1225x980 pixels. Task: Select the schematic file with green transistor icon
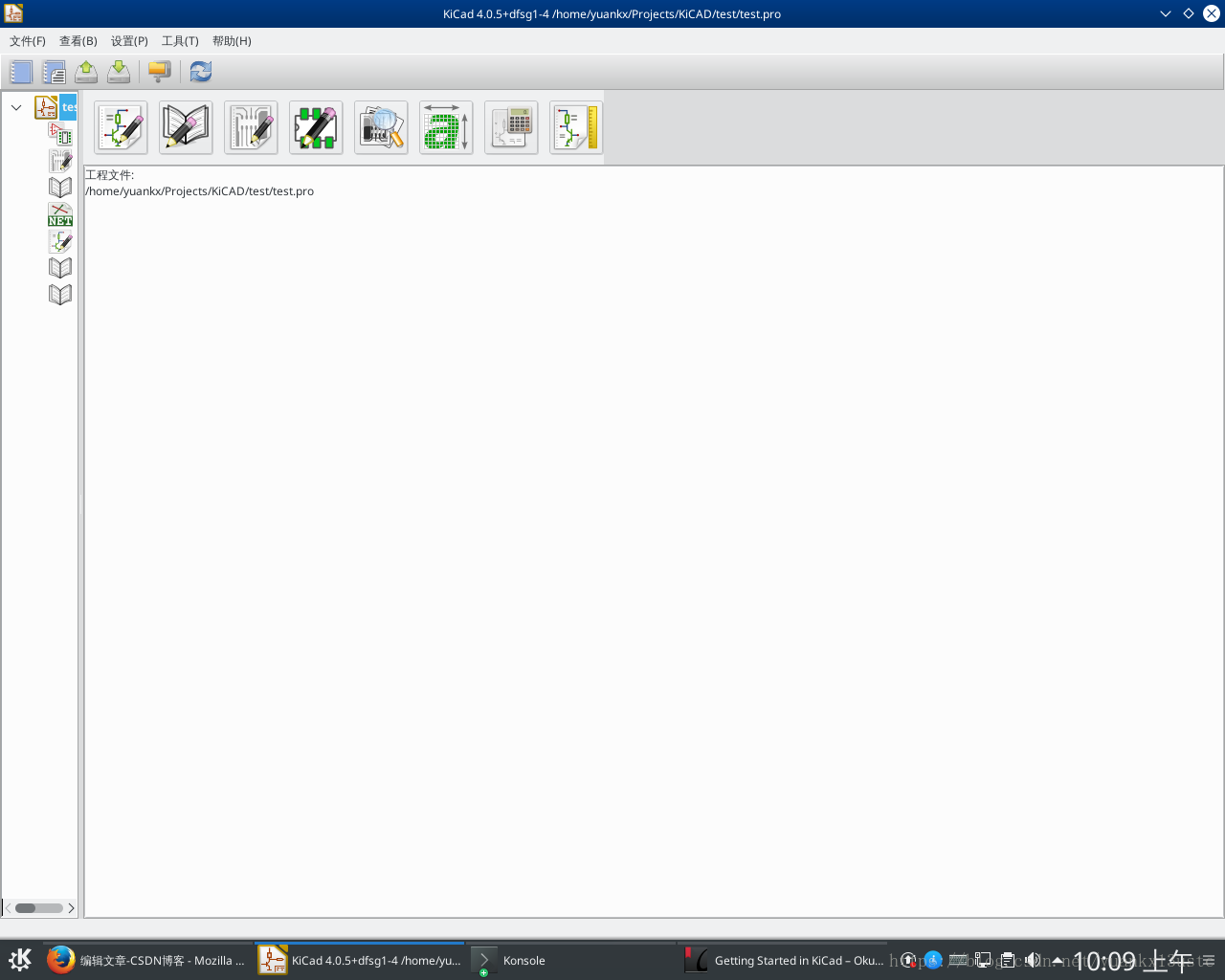(x=60, y=241)
